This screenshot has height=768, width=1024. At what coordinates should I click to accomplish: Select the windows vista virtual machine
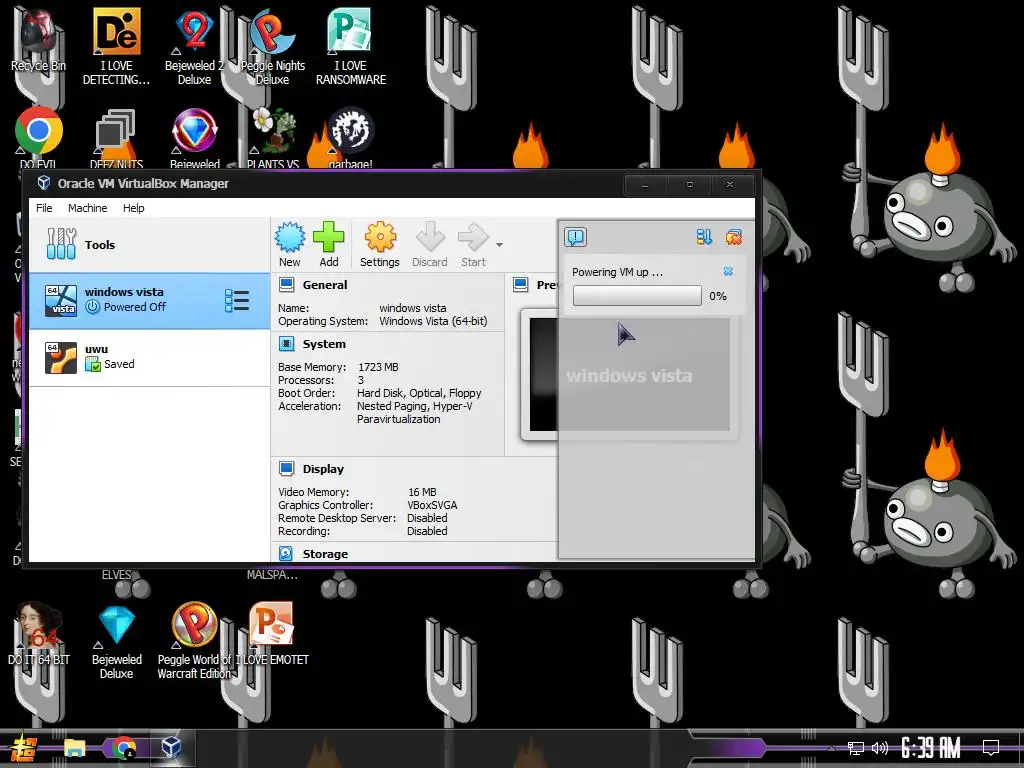pos(150,300)
